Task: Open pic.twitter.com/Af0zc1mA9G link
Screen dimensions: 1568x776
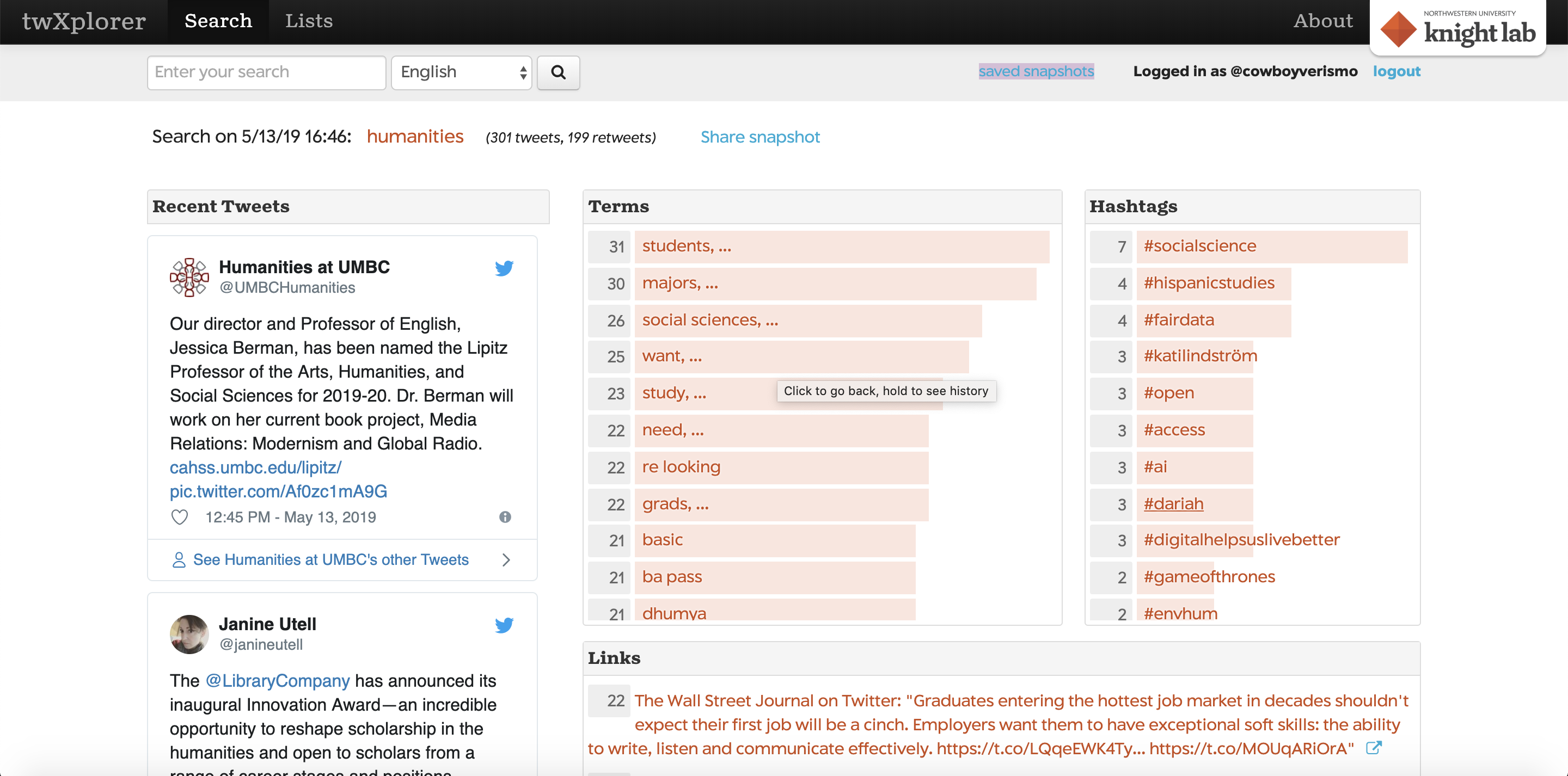Action: pos(278,492)
